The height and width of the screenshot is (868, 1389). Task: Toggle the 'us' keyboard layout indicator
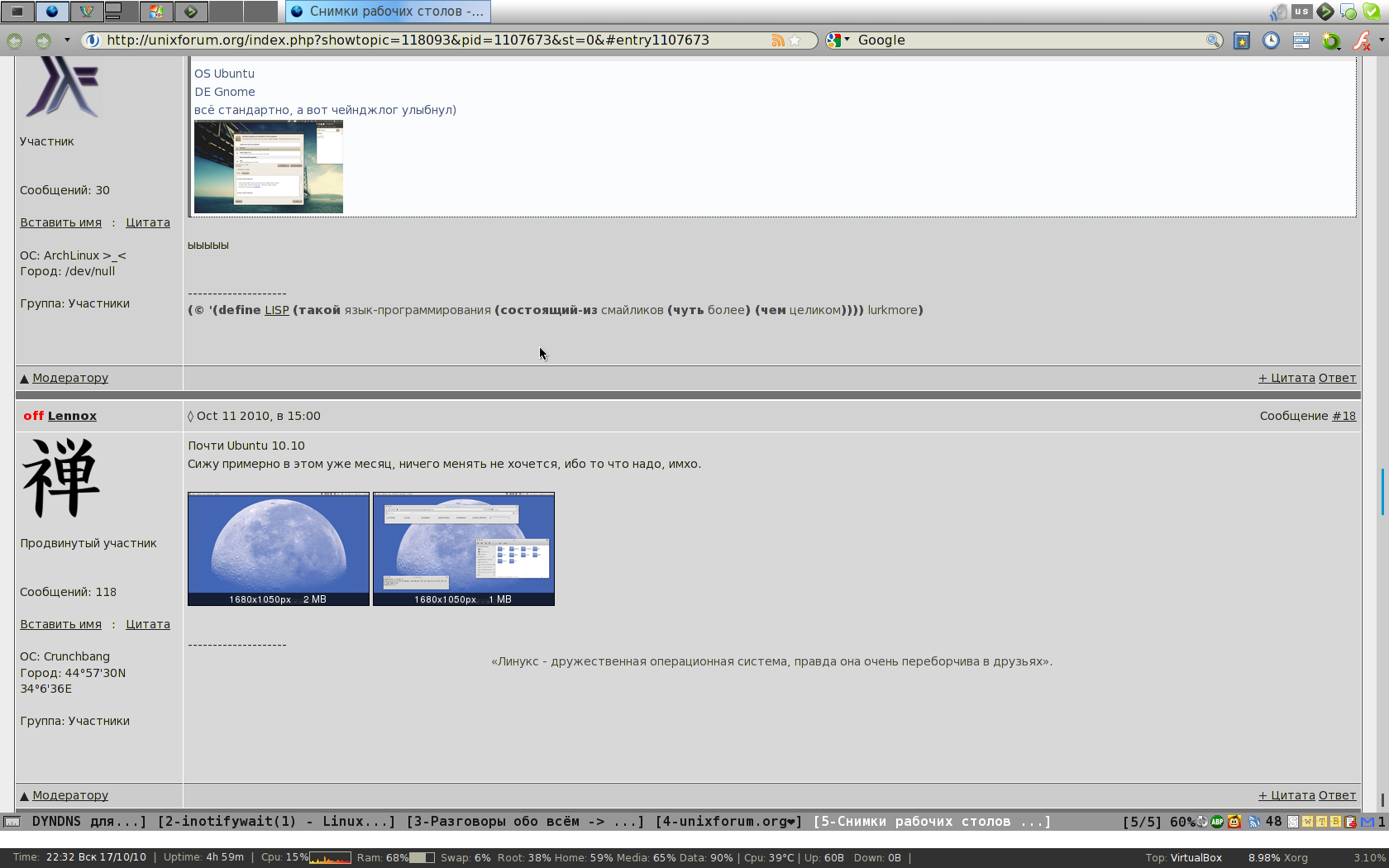[1302, 12]
